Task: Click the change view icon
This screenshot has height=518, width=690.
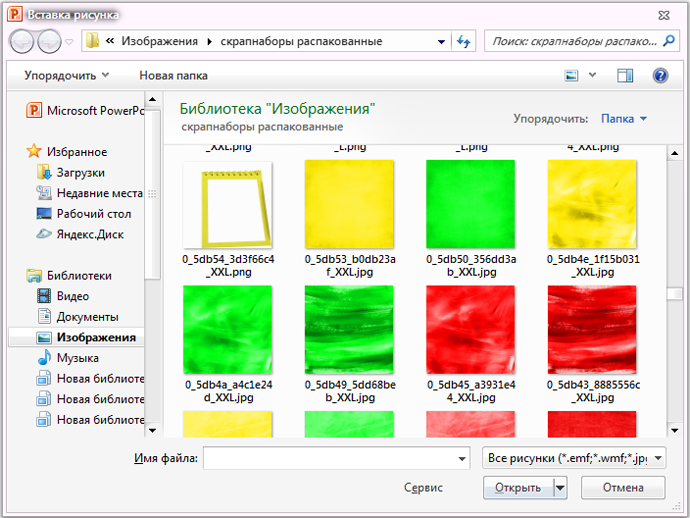Action: [571, 76]
